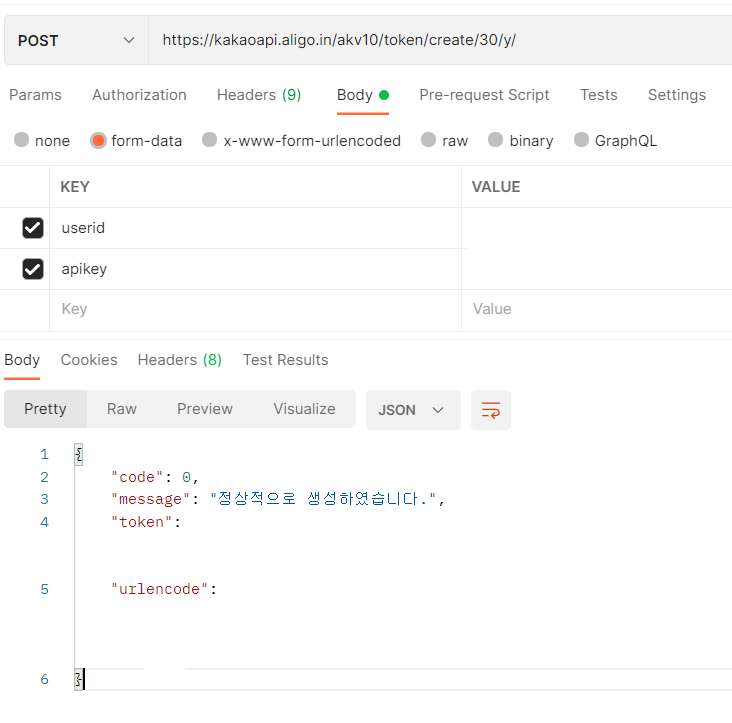Collapse the JSON object at line 1
The width and height of the screenshot is (732, 723).
click(79, 454)
